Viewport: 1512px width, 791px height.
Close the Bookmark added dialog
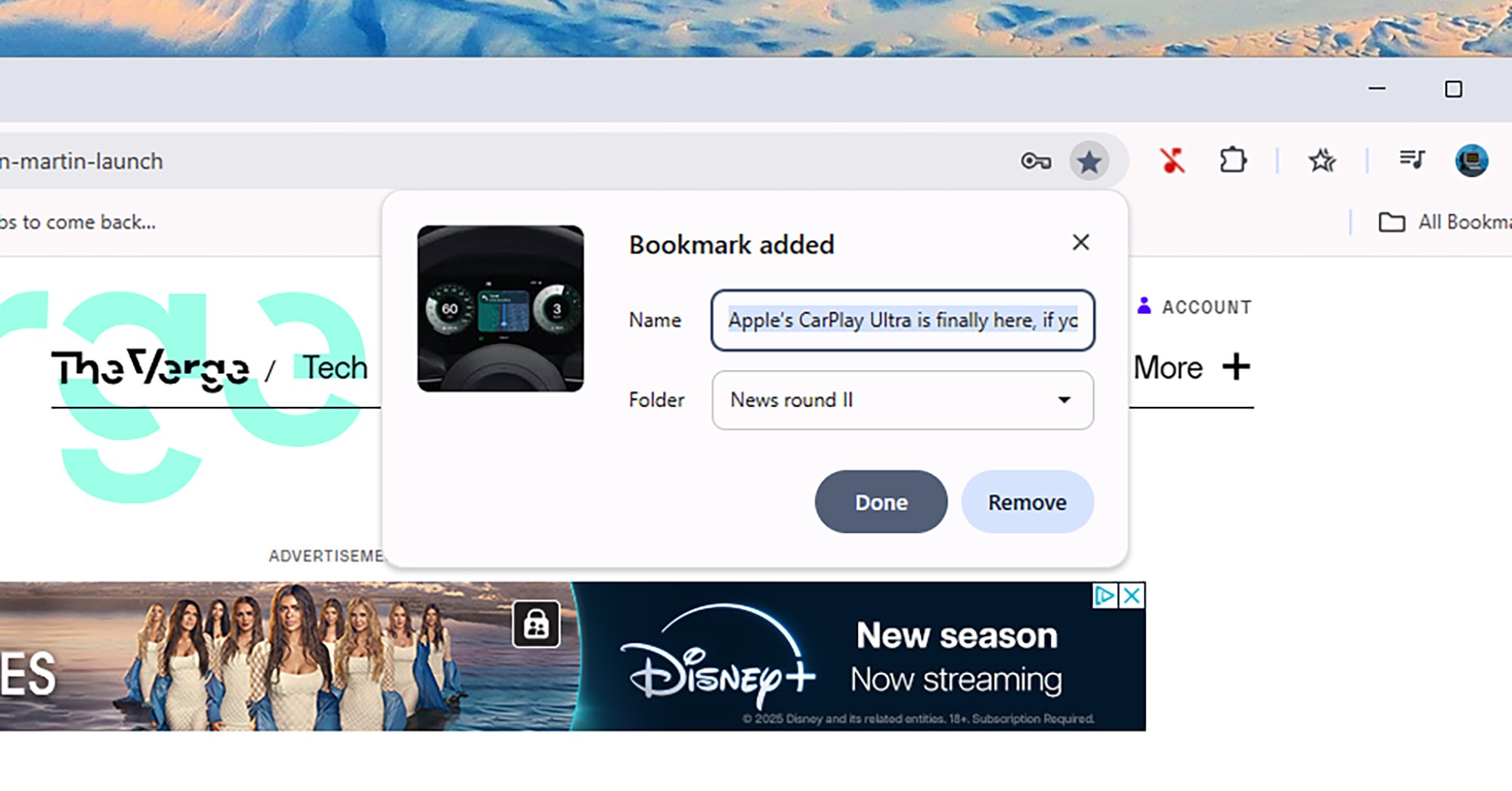(x=1081, y=242)
